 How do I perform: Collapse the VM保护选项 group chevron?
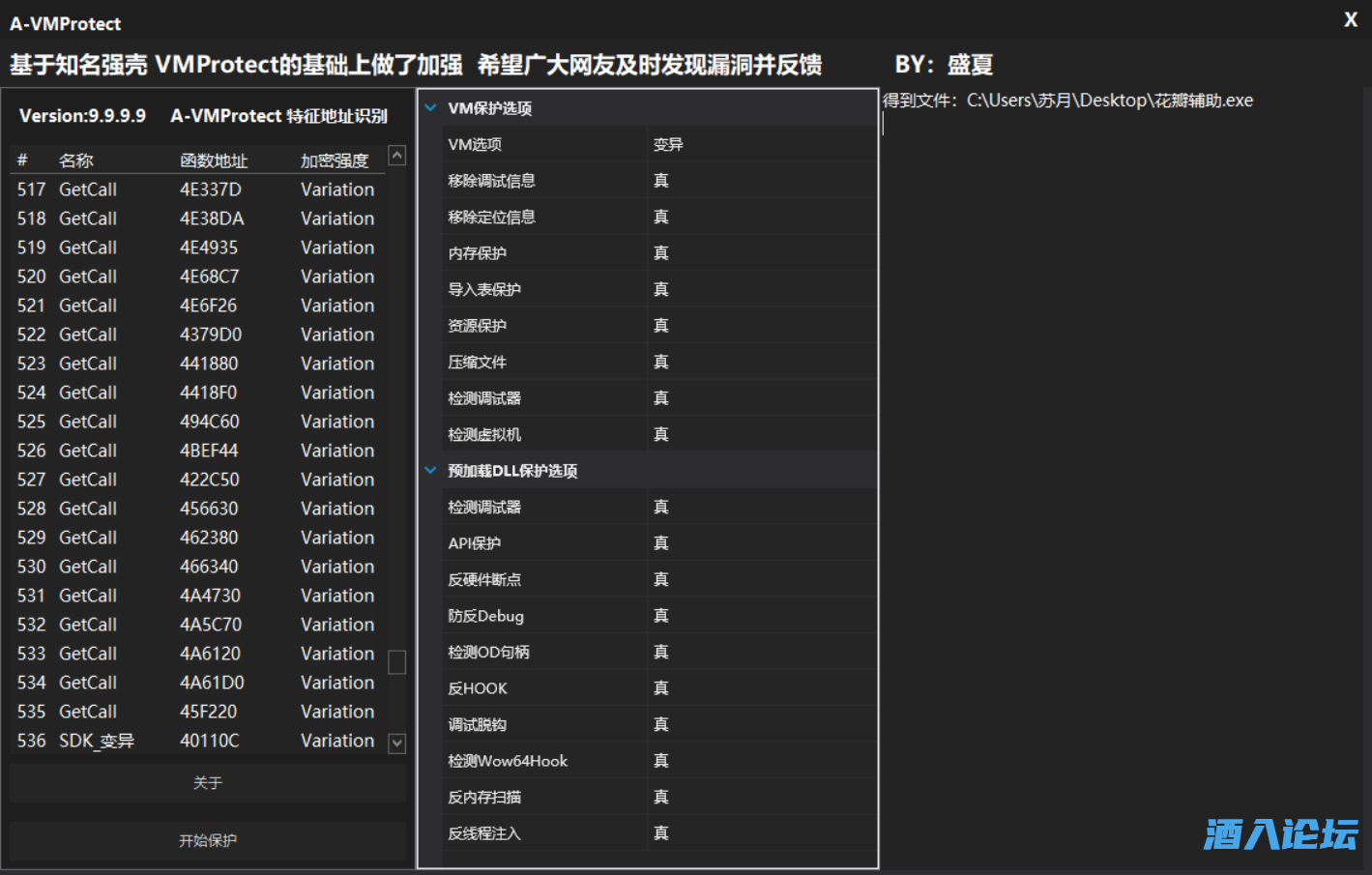pyautogui.click(x=430, y=108)
